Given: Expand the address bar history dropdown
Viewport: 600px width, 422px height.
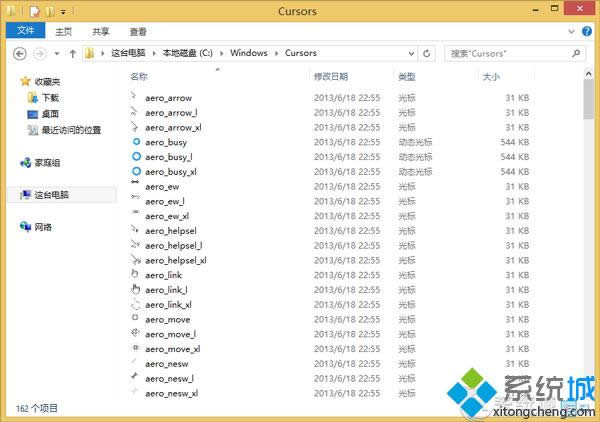Looking at the screenshot, I should (x=411, y=54).
